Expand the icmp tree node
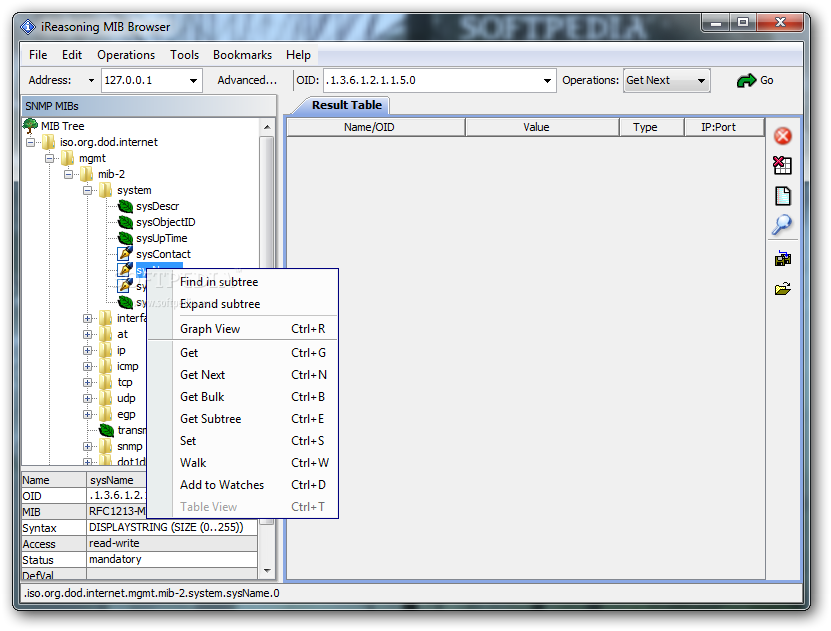The width and height of the screenshot is (831, 631). (88, 366)
